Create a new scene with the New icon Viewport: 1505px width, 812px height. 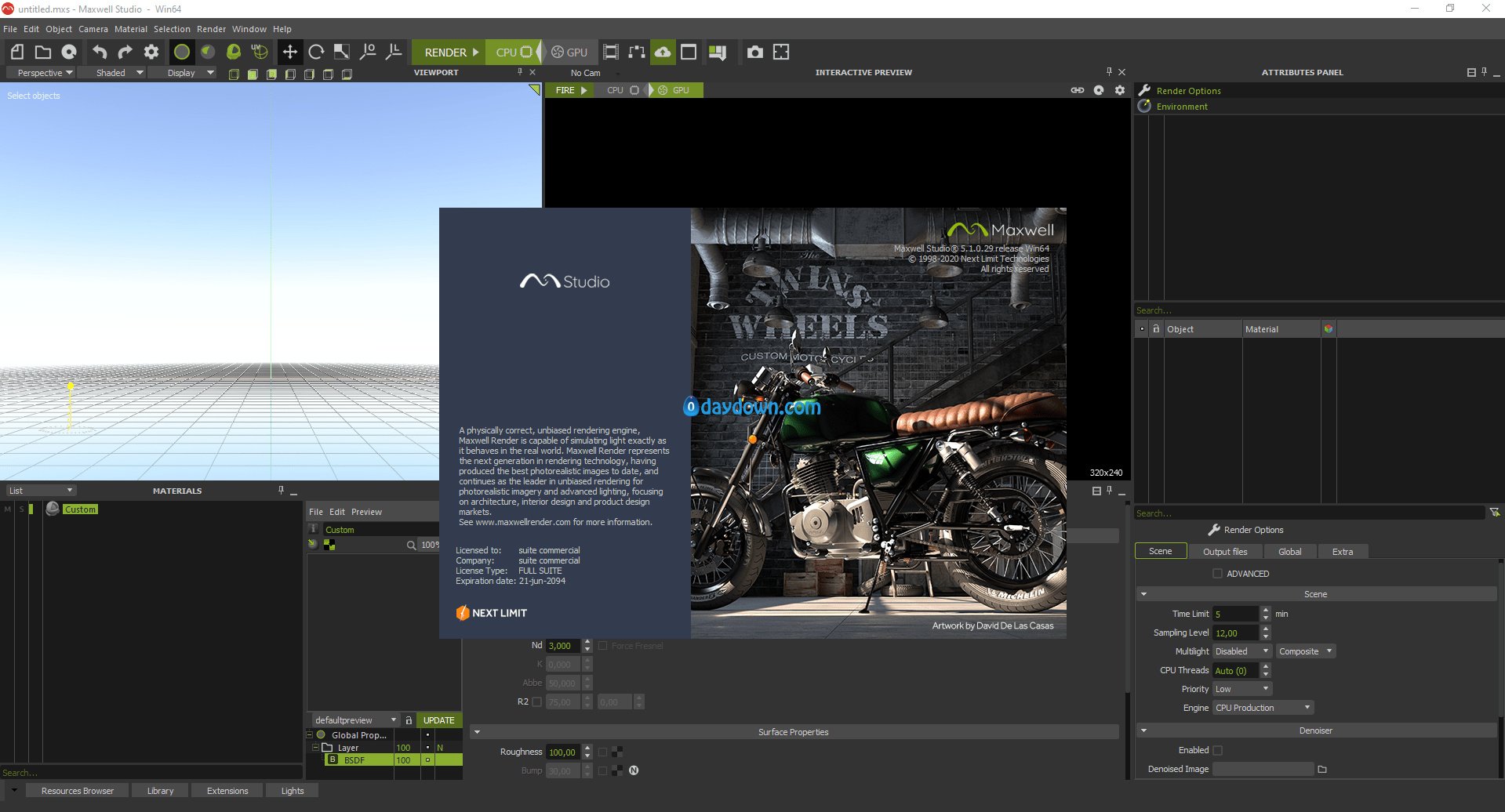[x=17, y=52]
